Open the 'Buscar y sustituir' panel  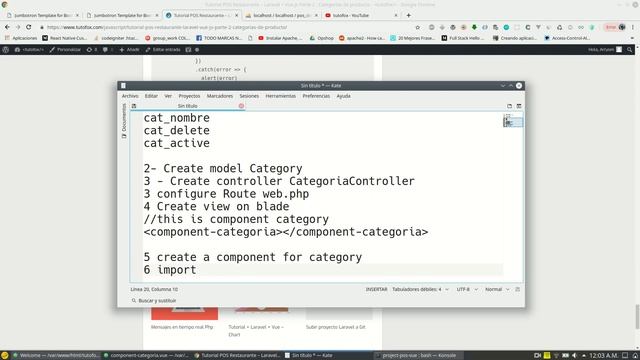click(x=154, y=300)
